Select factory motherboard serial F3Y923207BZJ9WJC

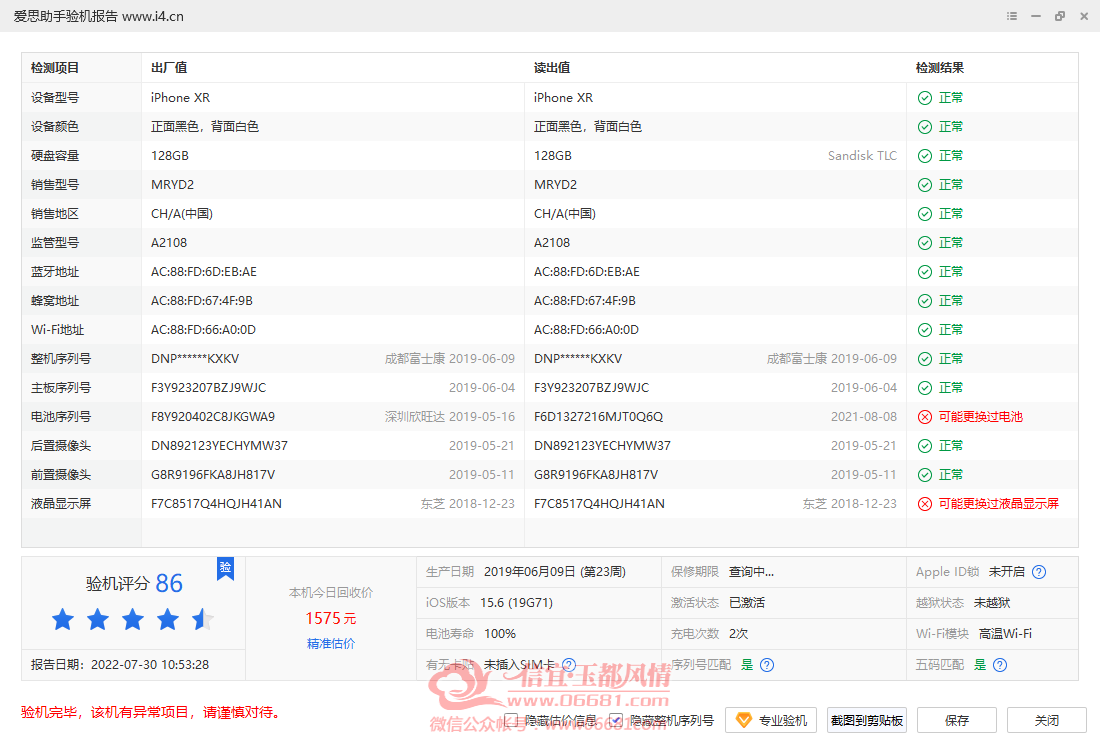coord(208,389)
